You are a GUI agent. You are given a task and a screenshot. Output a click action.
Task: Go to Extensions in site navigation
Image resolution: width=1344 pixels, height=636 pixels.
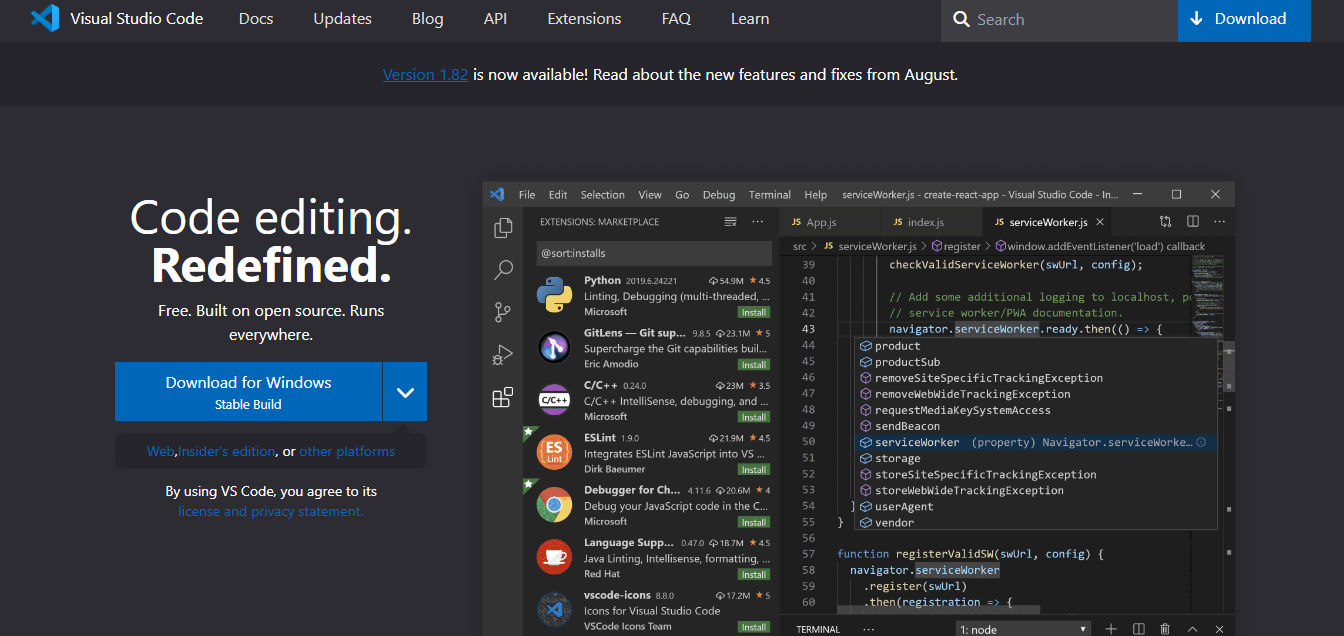click(x=584, y=19)
